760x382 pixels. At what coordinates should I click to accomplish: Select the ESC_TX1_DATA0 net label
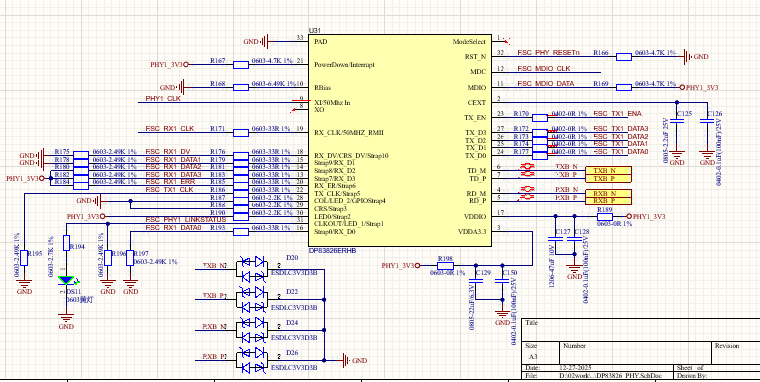click(x=621, y=152)
